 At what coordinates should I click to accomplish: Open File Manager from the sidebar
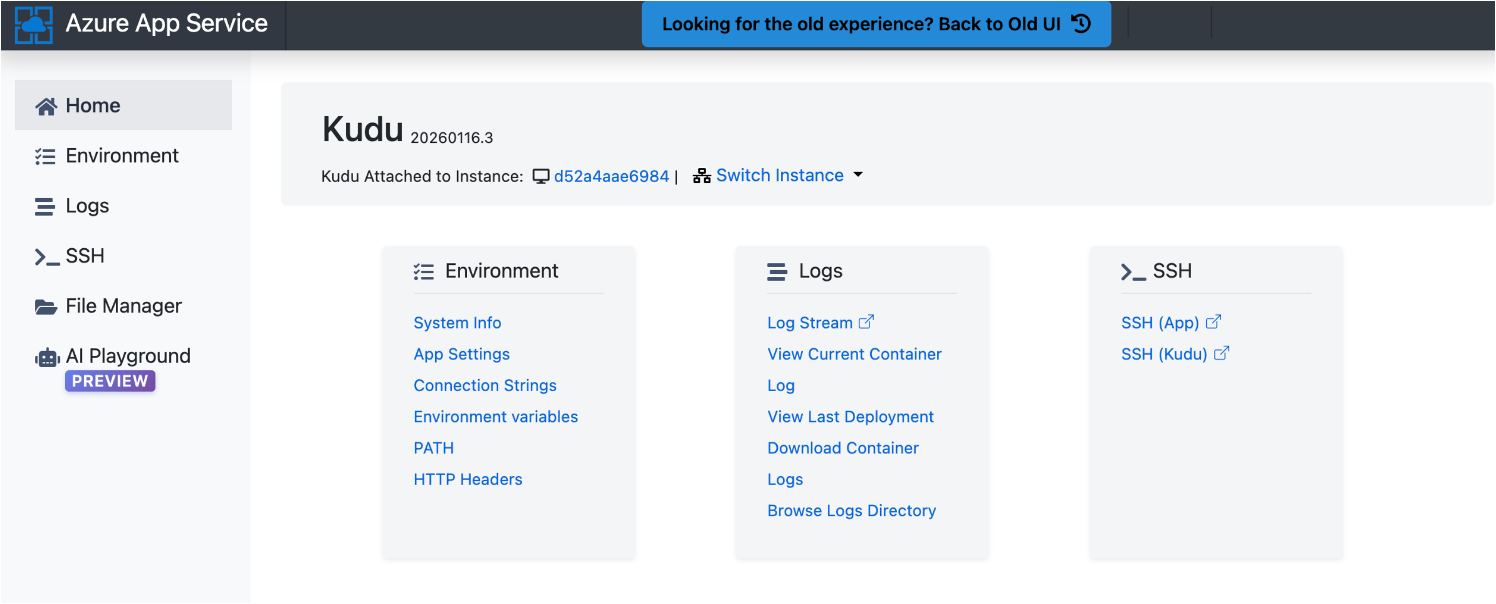pos(123,306)
